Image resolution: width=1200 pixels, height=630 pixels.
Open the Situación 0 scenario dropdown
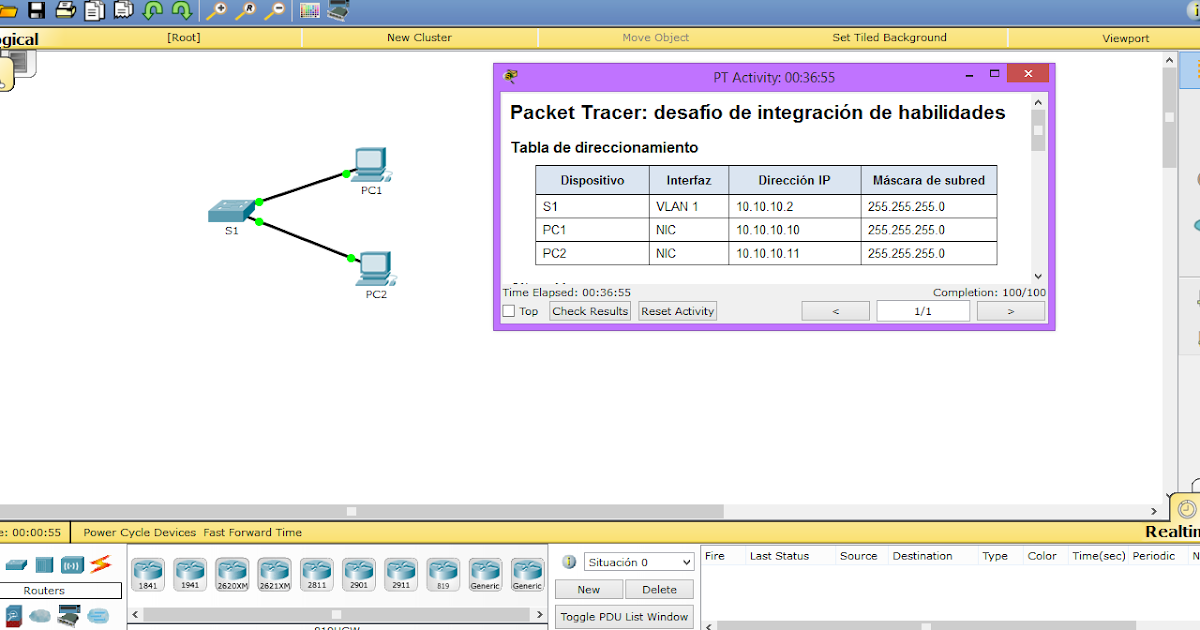click(x=638, y=561)
